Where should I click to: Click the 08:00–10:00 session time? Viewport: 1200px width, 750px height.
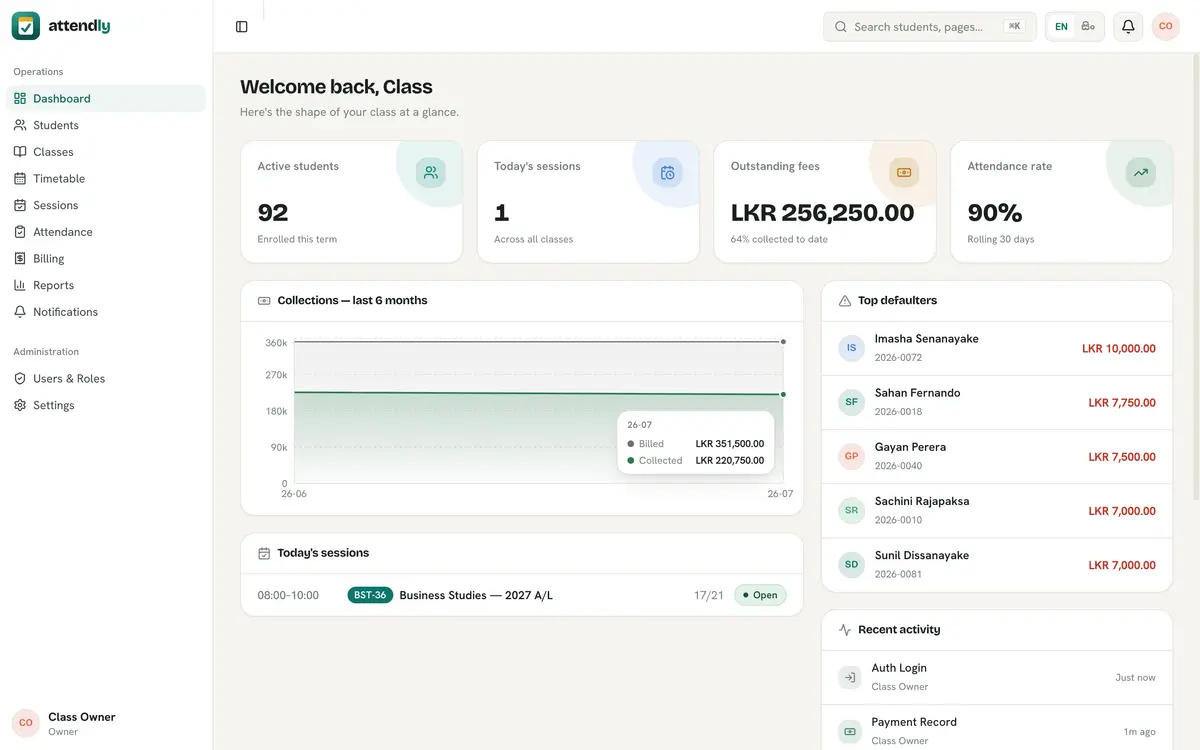[x=288, y=595]
